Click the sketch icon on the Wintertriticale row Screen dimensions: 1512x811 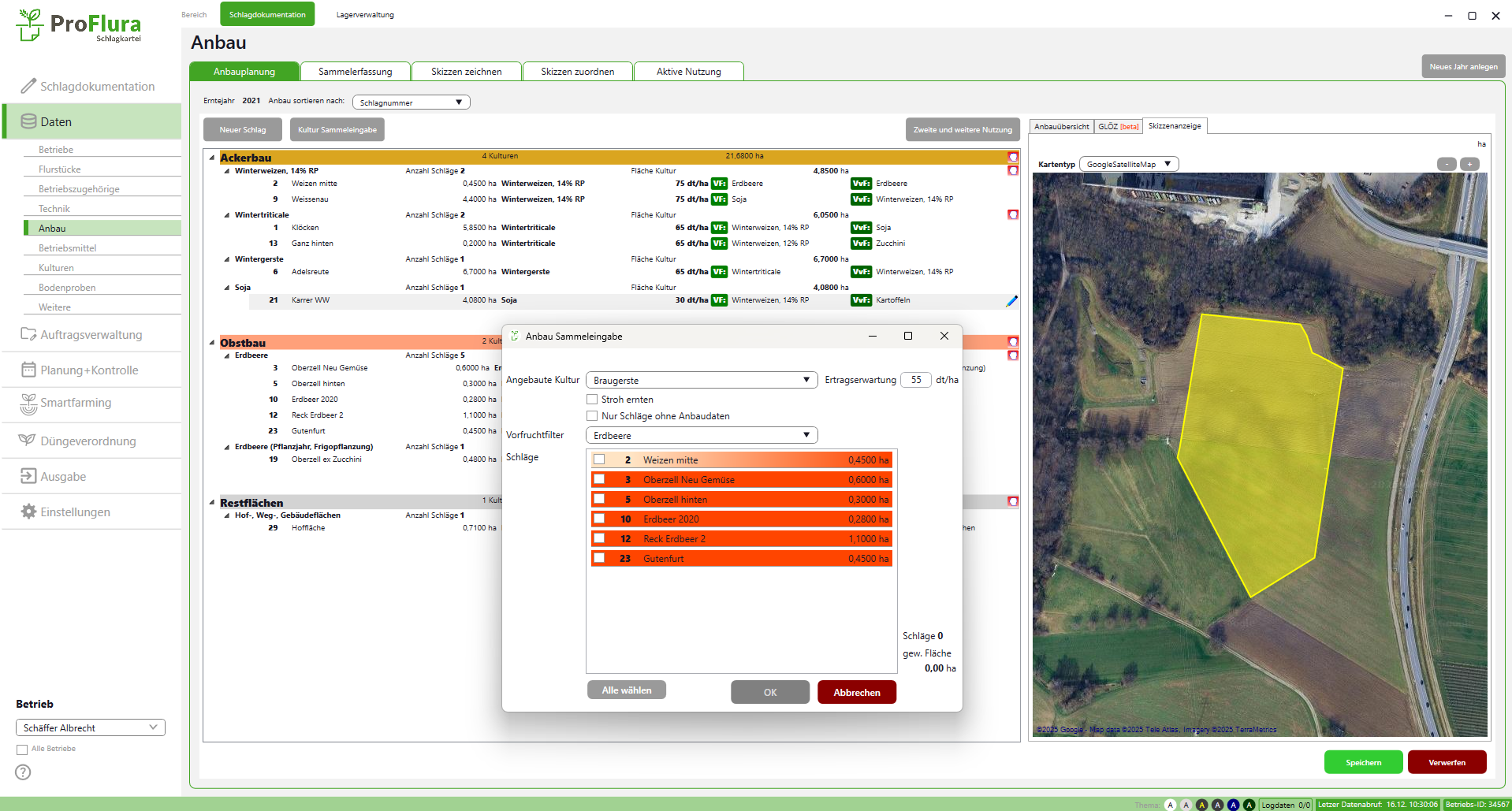(1013, 214)
